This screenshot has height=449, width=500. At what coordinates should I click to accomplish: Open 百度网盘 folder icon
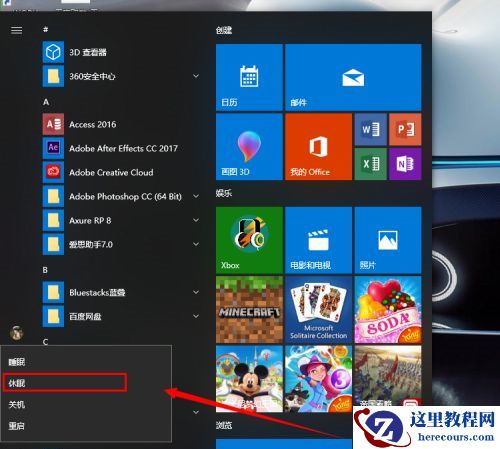pos(53,316)
